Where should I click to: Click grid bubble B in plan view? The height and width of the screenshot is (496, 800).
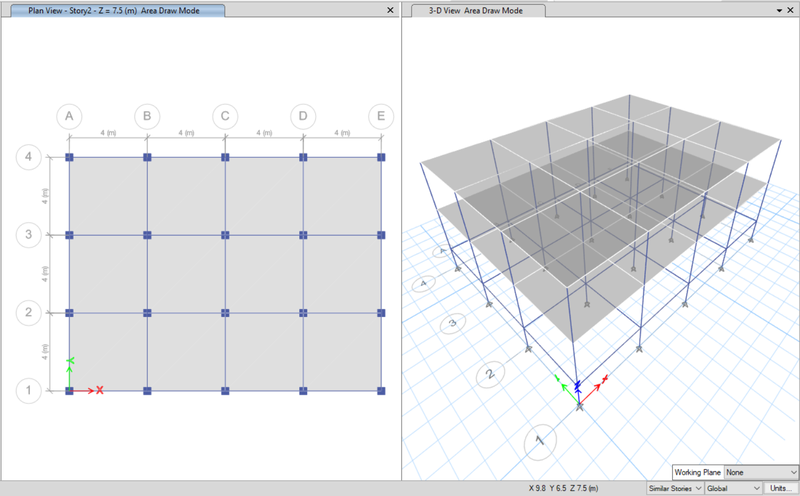[147, 116]
